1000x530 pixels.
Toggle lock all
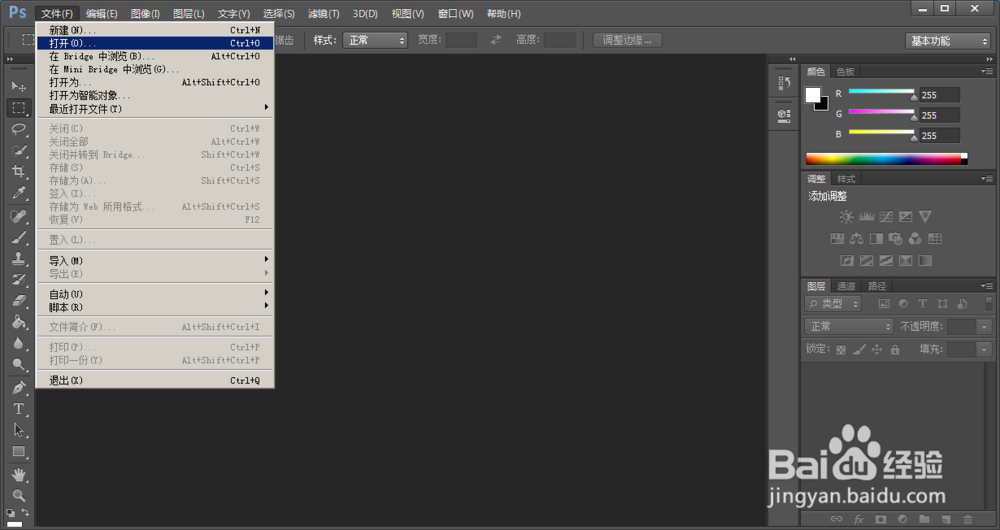(x=895, y=350)
